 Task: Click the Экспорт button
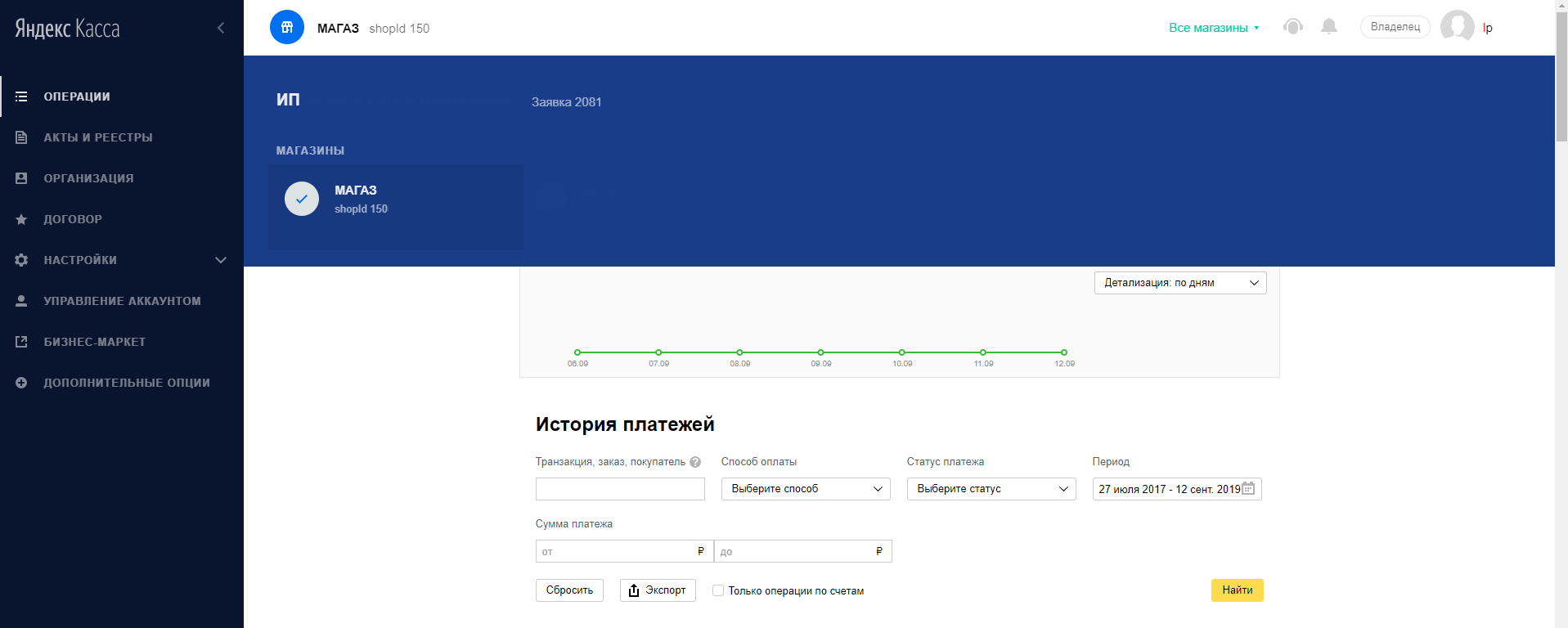point(658,590)
